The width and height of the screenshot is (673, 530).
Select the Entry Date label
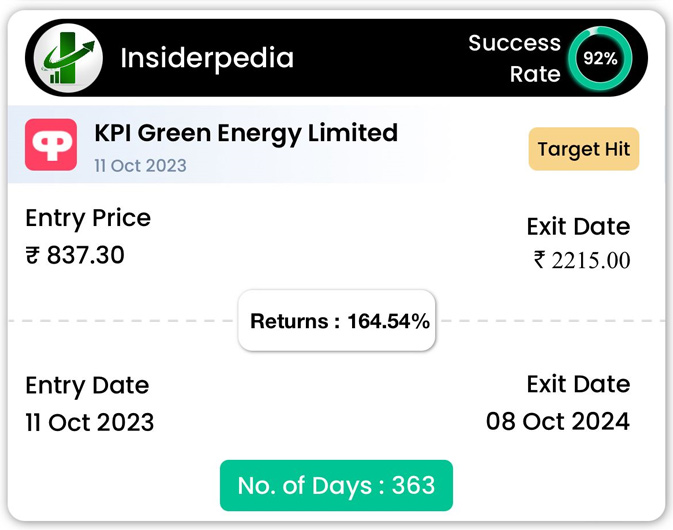[87, 385]
